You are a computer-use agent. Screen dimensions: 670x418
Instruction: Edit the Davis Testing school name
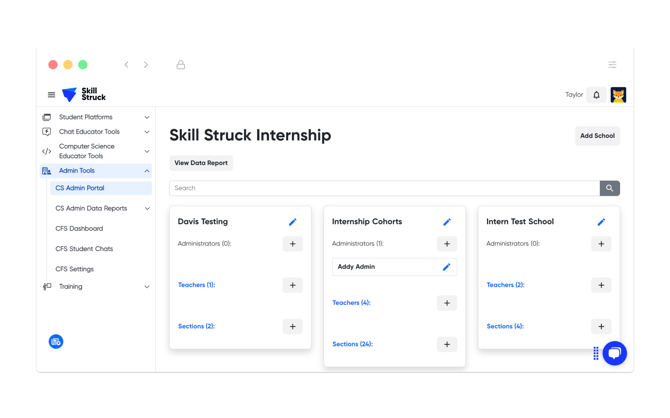click(293, 222)
